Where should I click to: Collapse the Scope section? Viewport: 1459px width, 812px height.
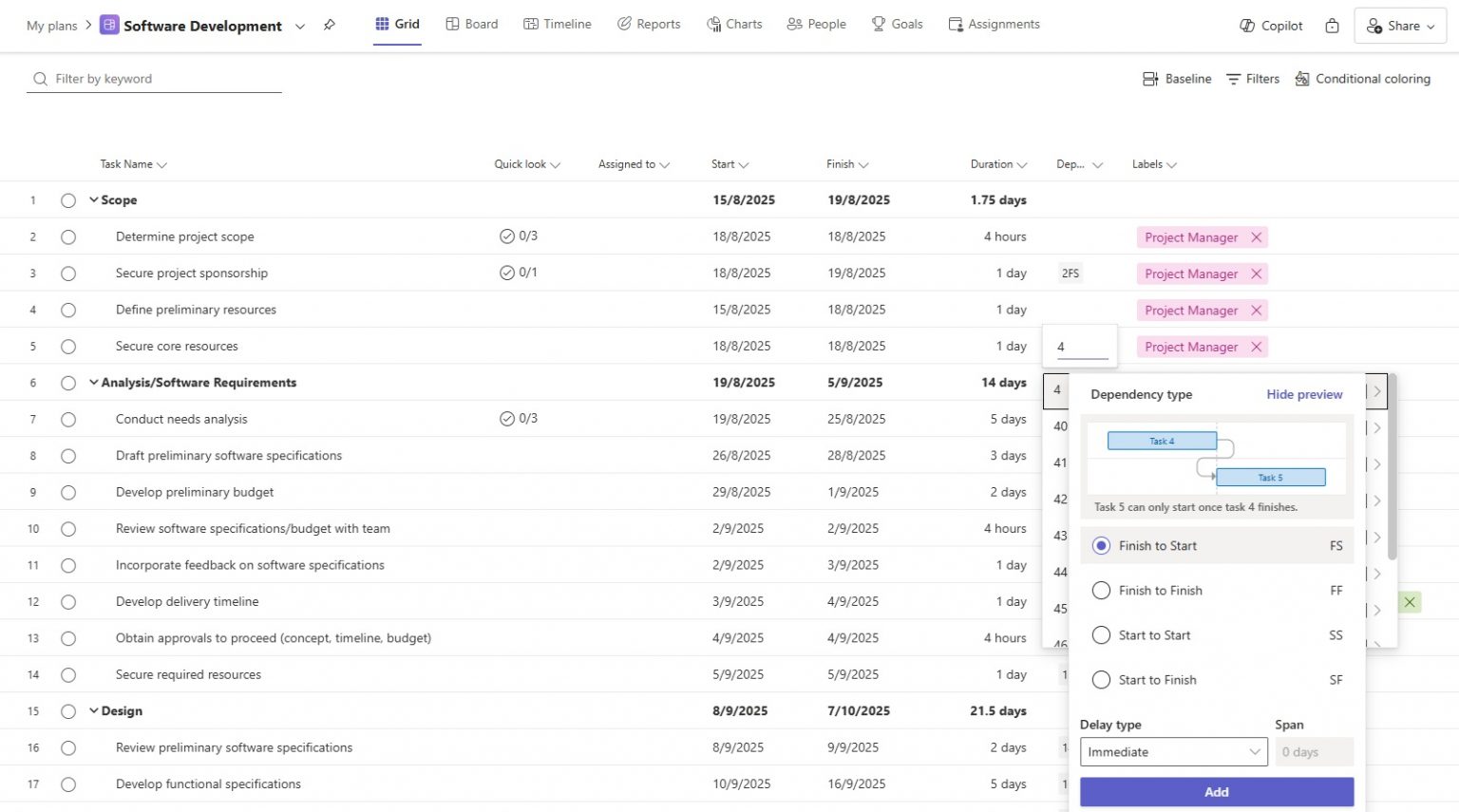[x=93, y=199]
